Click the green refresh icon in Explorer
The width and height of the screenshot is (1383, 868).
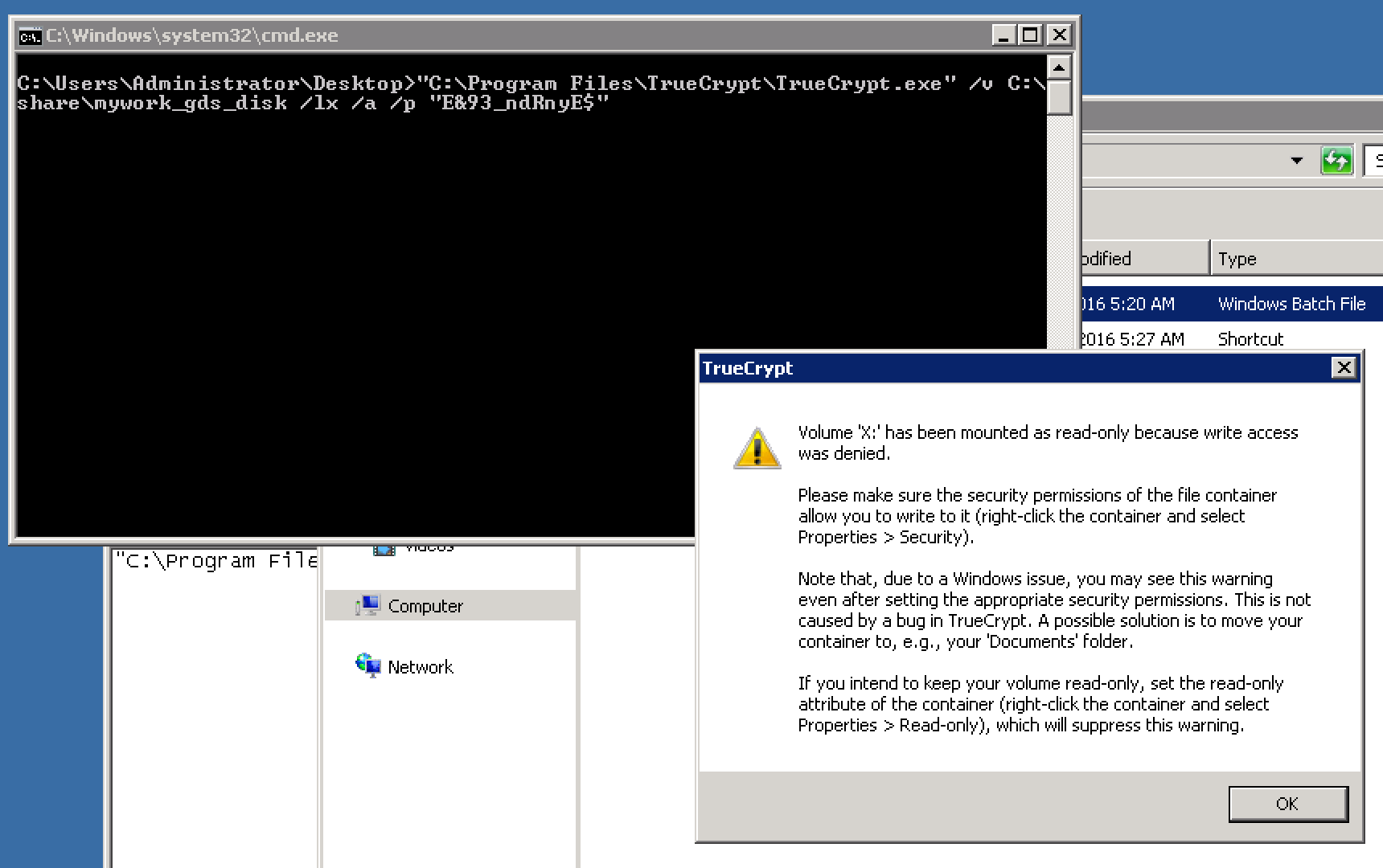click(1336, 161)
